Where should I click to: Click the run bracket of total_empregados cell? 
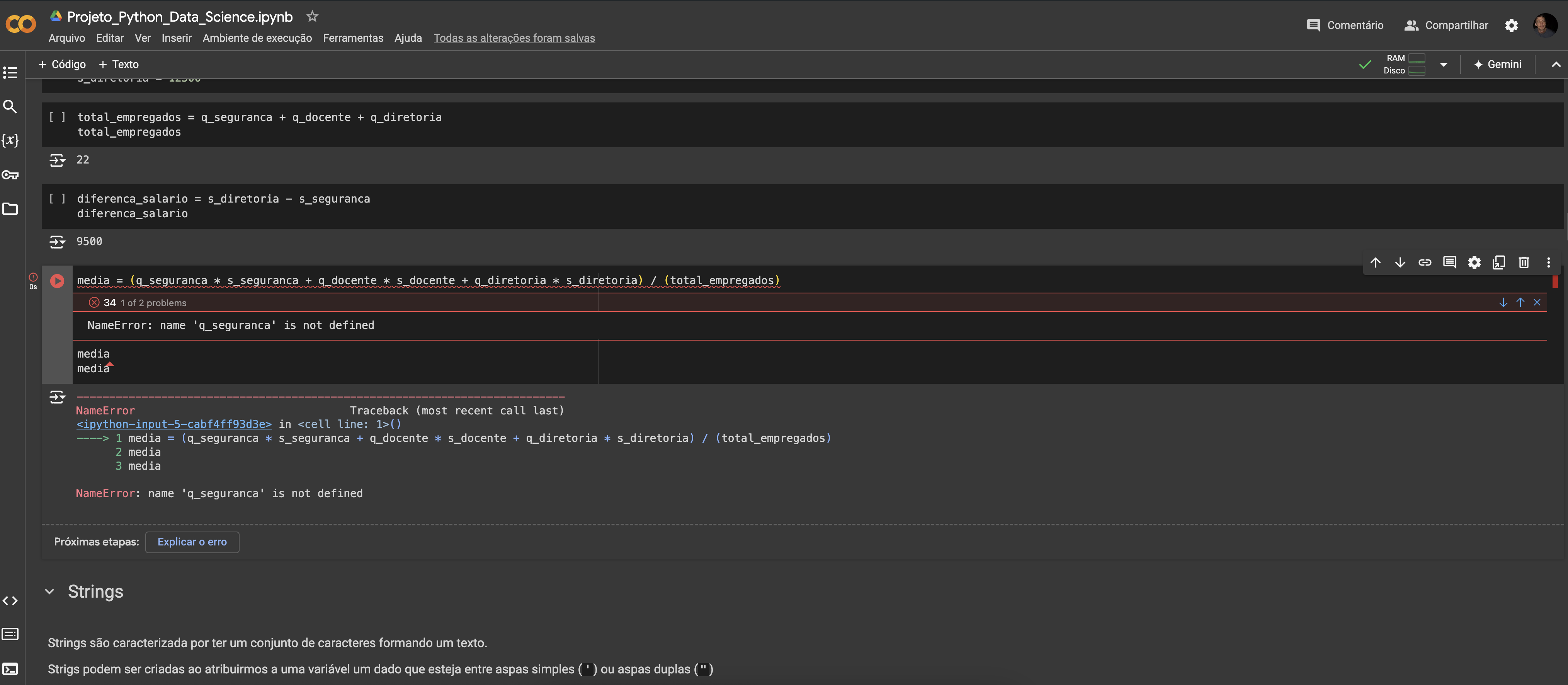[57, 117]
